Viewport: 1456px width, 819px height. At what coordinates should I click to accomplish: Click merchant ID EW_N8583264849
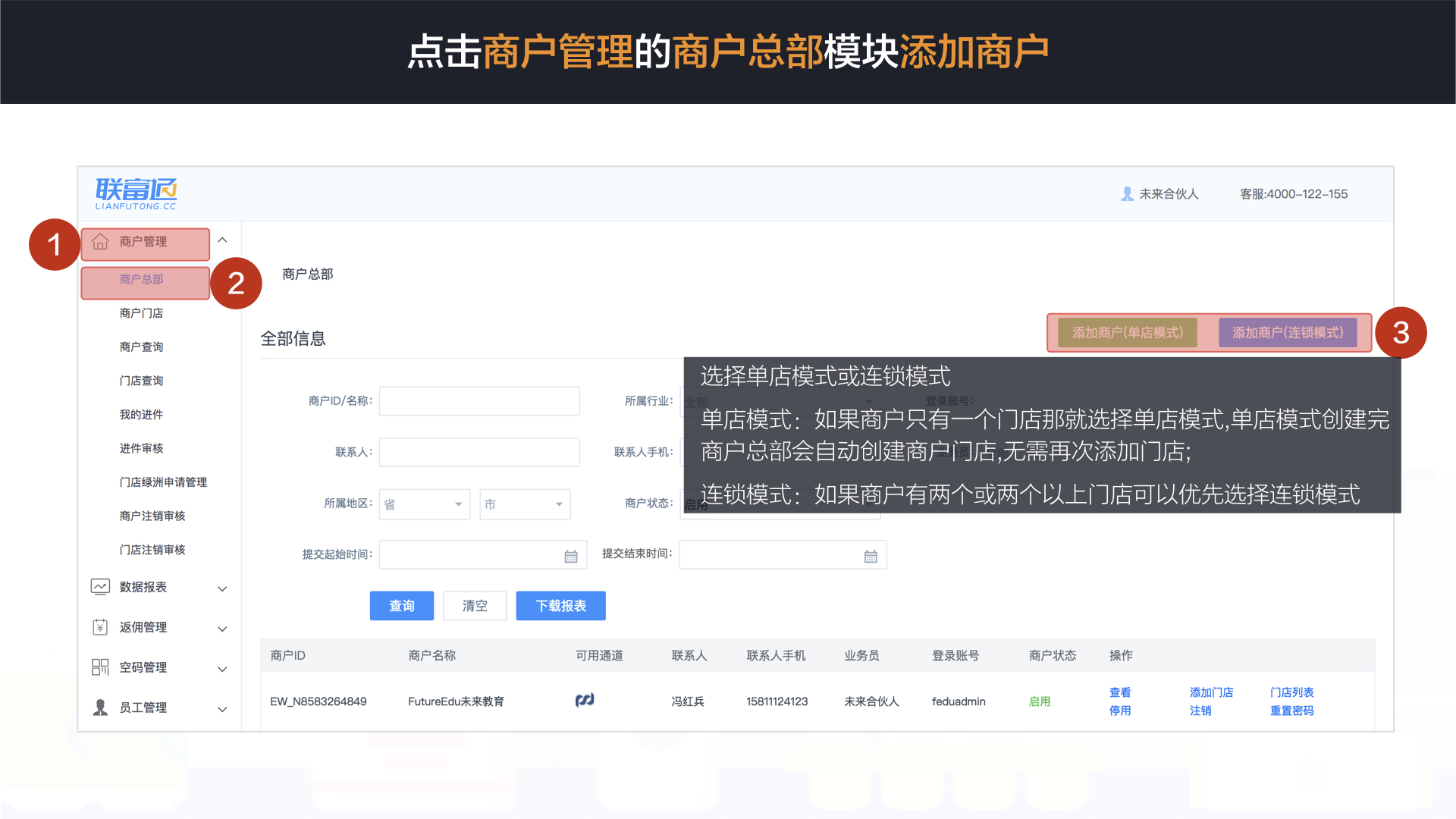318,701
